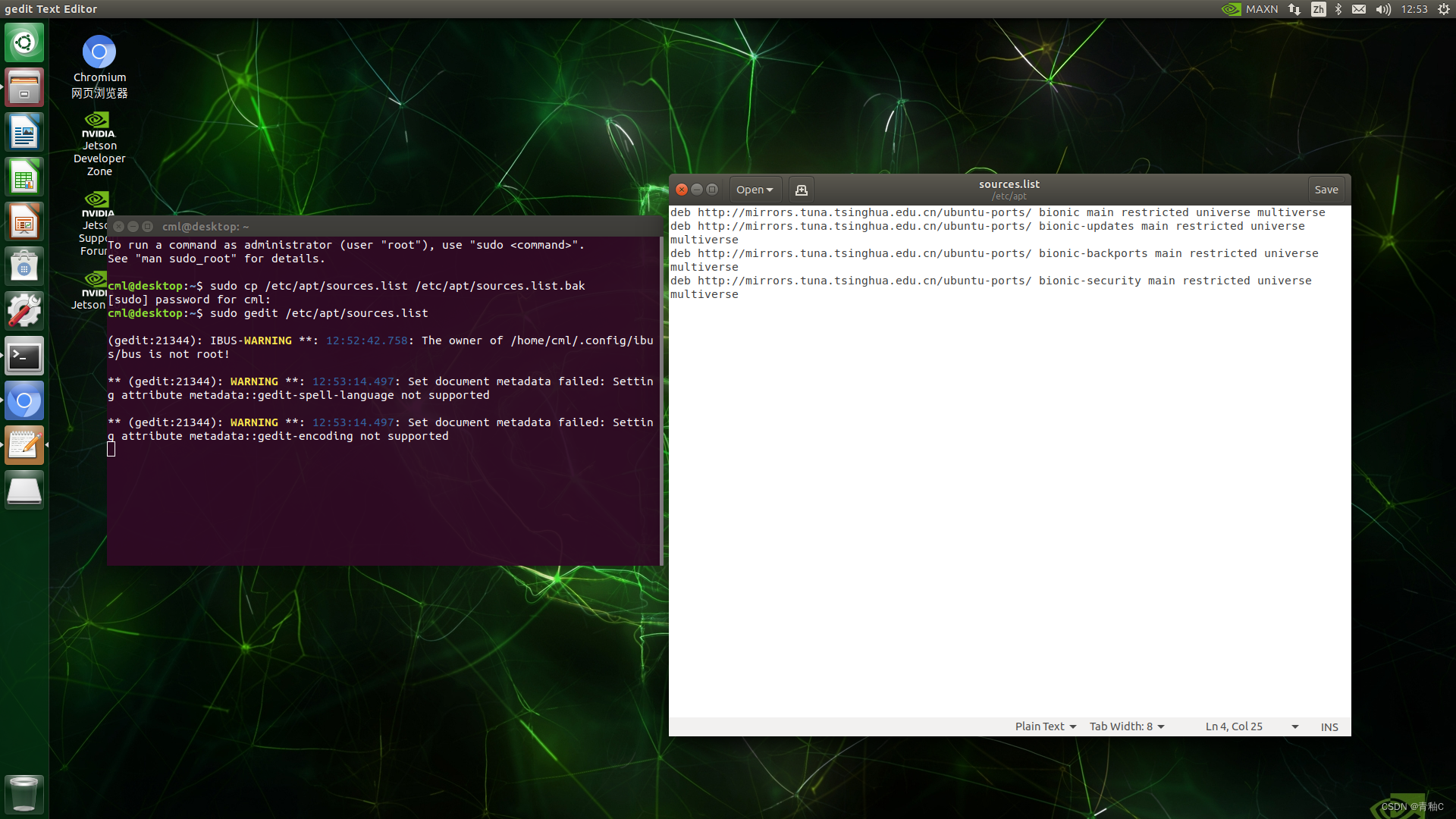
Task: Place cursor in bionic-security line of sources.list
Action: pyautogui.click(x=990, y=281)
